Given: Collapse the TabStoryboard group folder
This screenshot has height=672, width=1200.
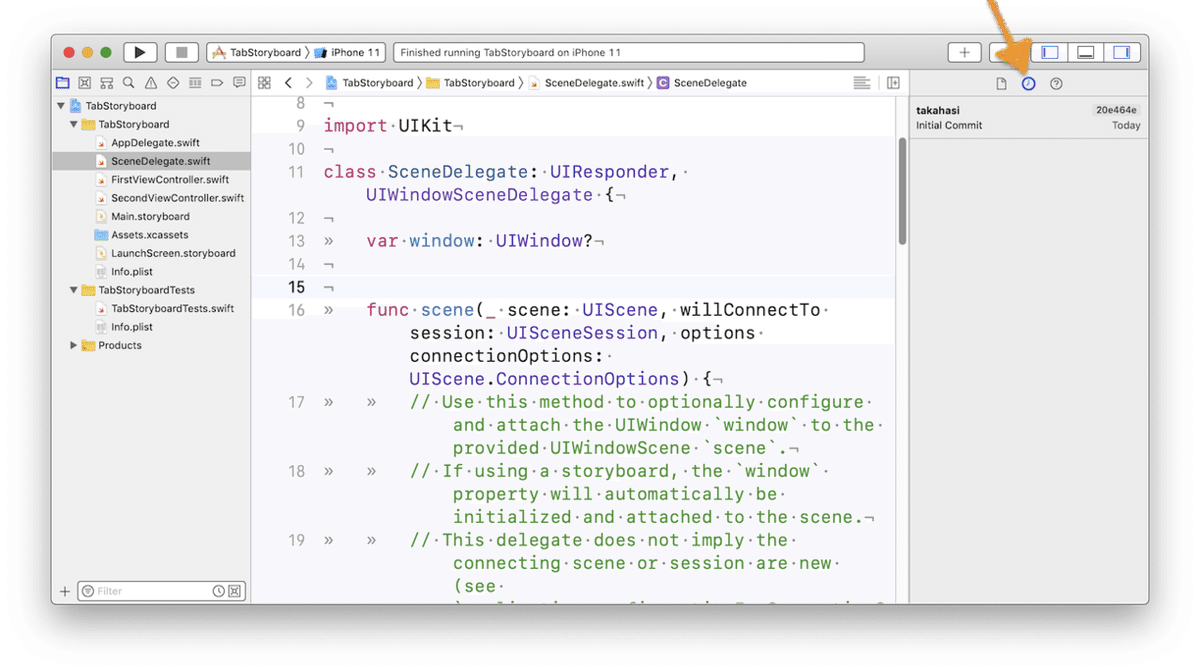Looking at the screenshot, I should click(x=74, y=124).
